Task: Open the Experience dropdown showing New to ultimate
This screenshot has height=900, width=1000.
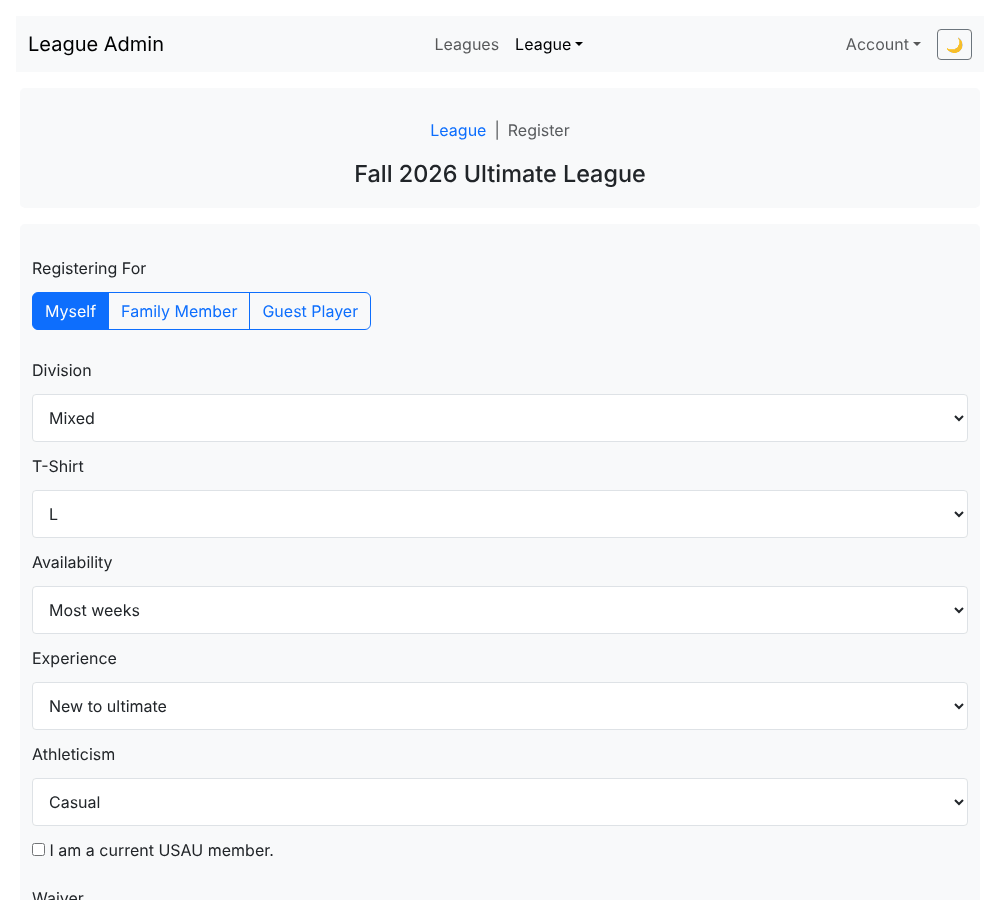Action: pos(500,706)
